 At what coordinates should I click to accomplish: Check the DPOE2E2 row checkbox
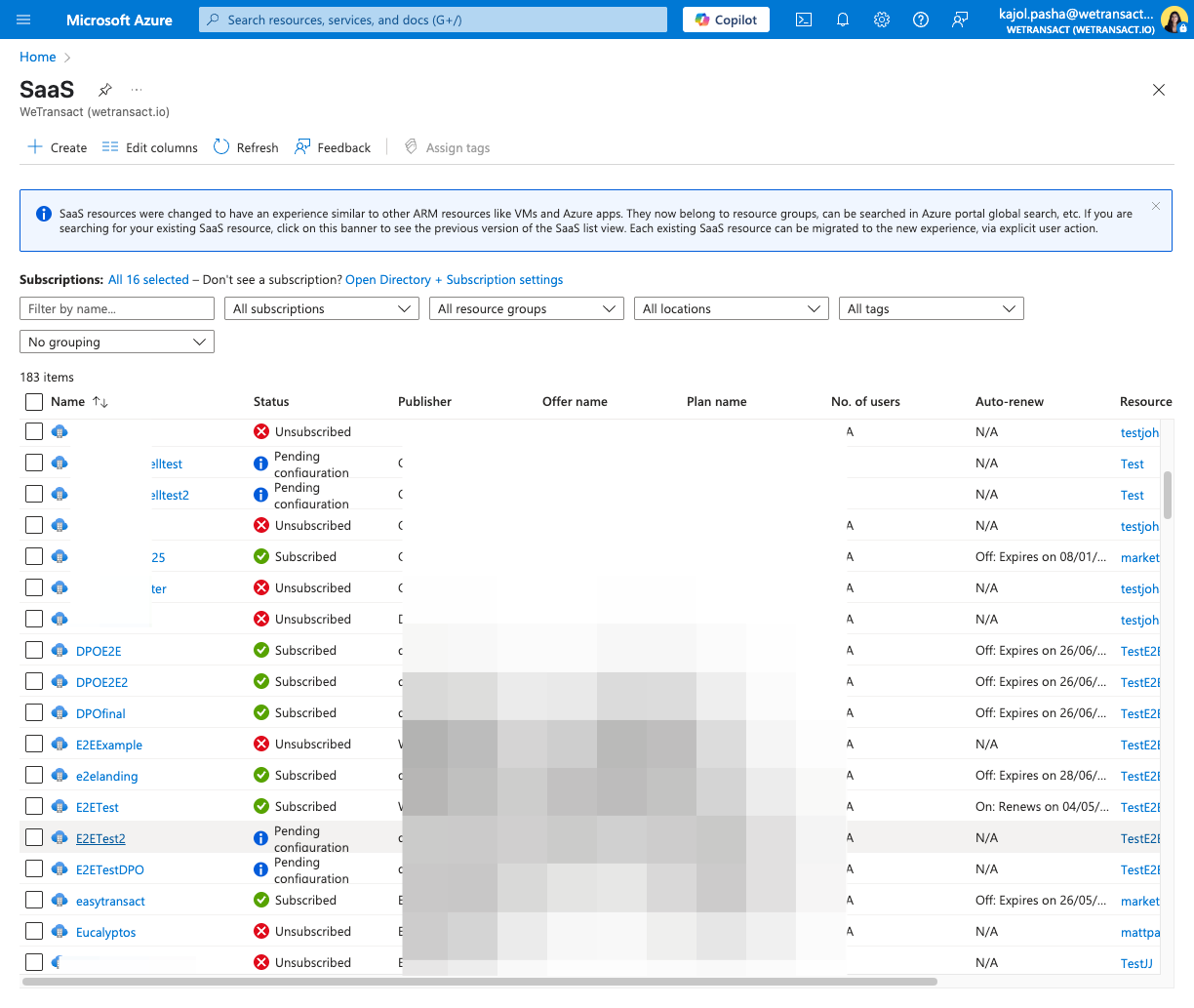point(34,681)
